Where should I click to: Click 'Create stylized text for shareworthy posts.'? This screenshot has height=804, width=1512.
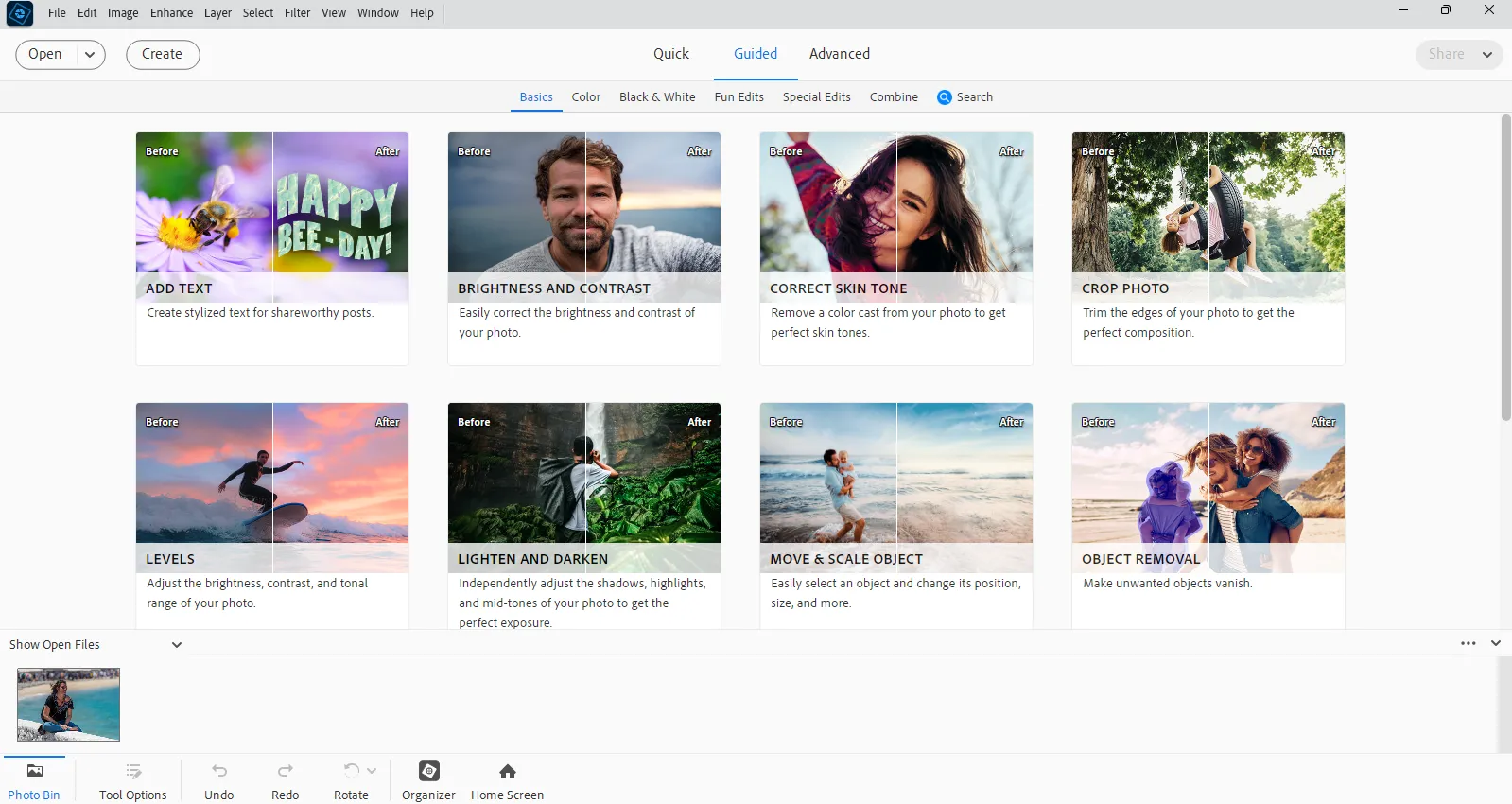pos(260,313)
